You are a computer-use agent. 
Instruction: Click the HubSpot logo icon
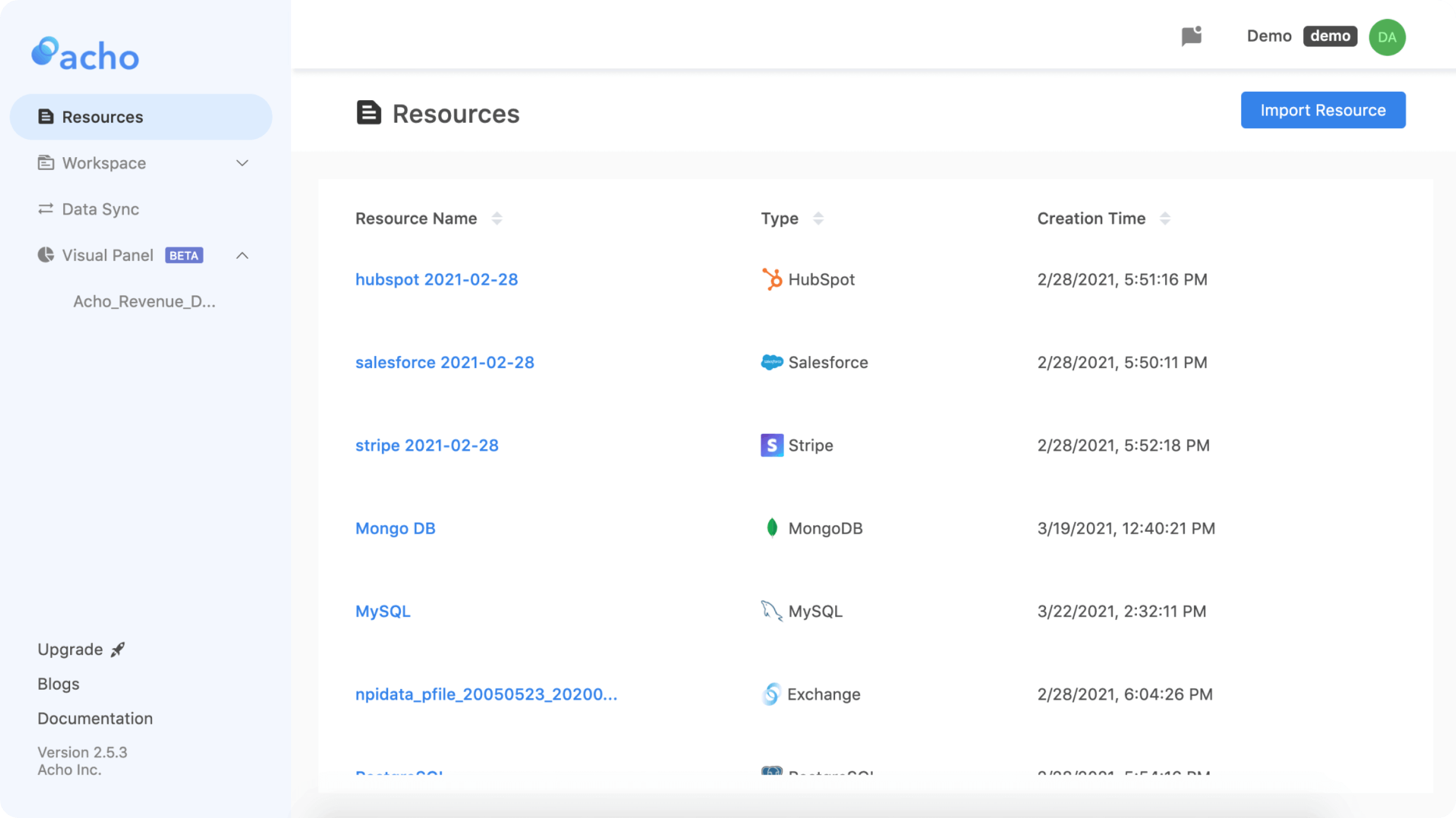(772, 279)
